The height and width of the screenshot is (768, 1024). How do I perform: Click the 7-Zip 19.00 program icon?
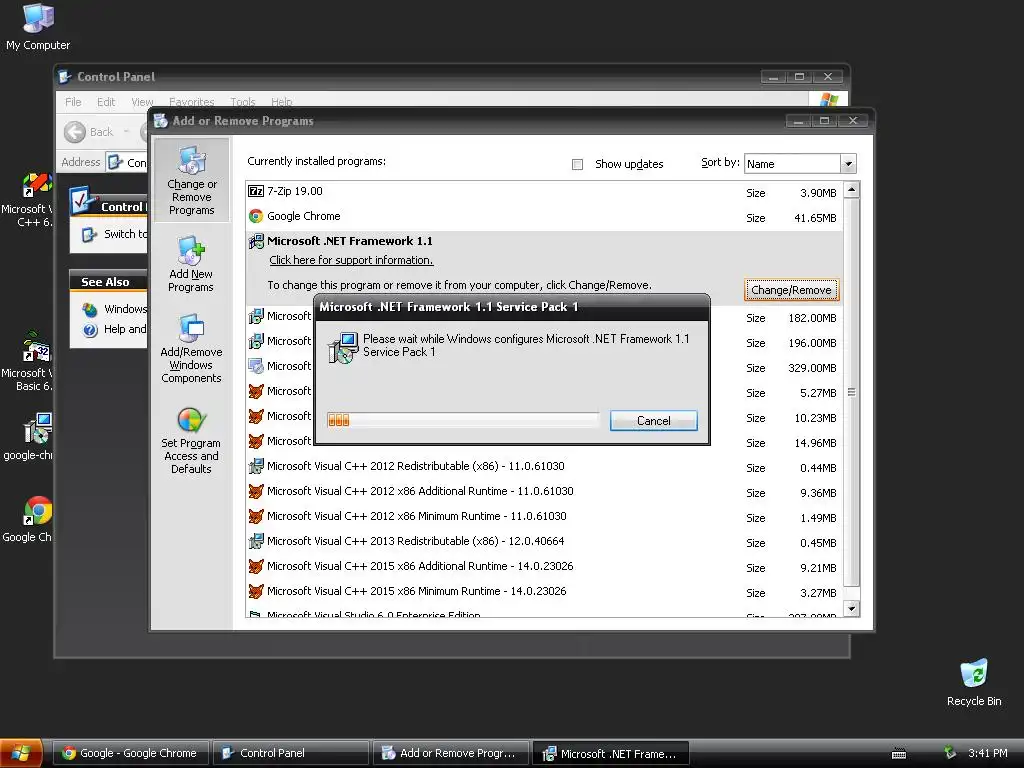[256, 191]
